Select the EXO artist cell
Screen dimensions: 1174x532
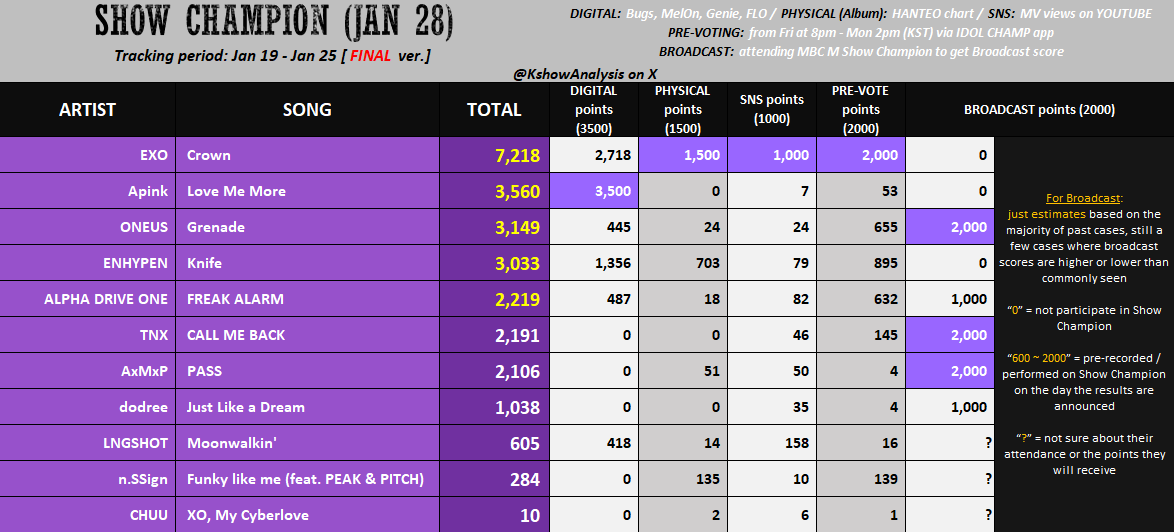tap(88, 155)
